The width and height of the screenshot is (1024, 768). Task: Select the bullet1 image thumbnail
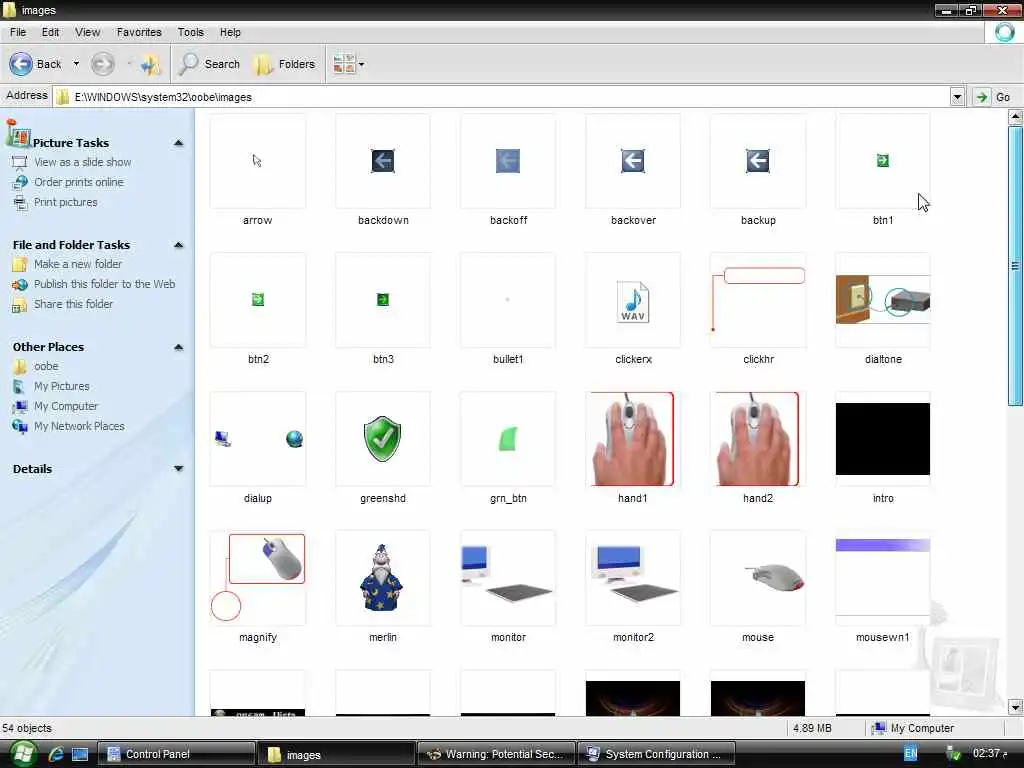tap(508, 300)
